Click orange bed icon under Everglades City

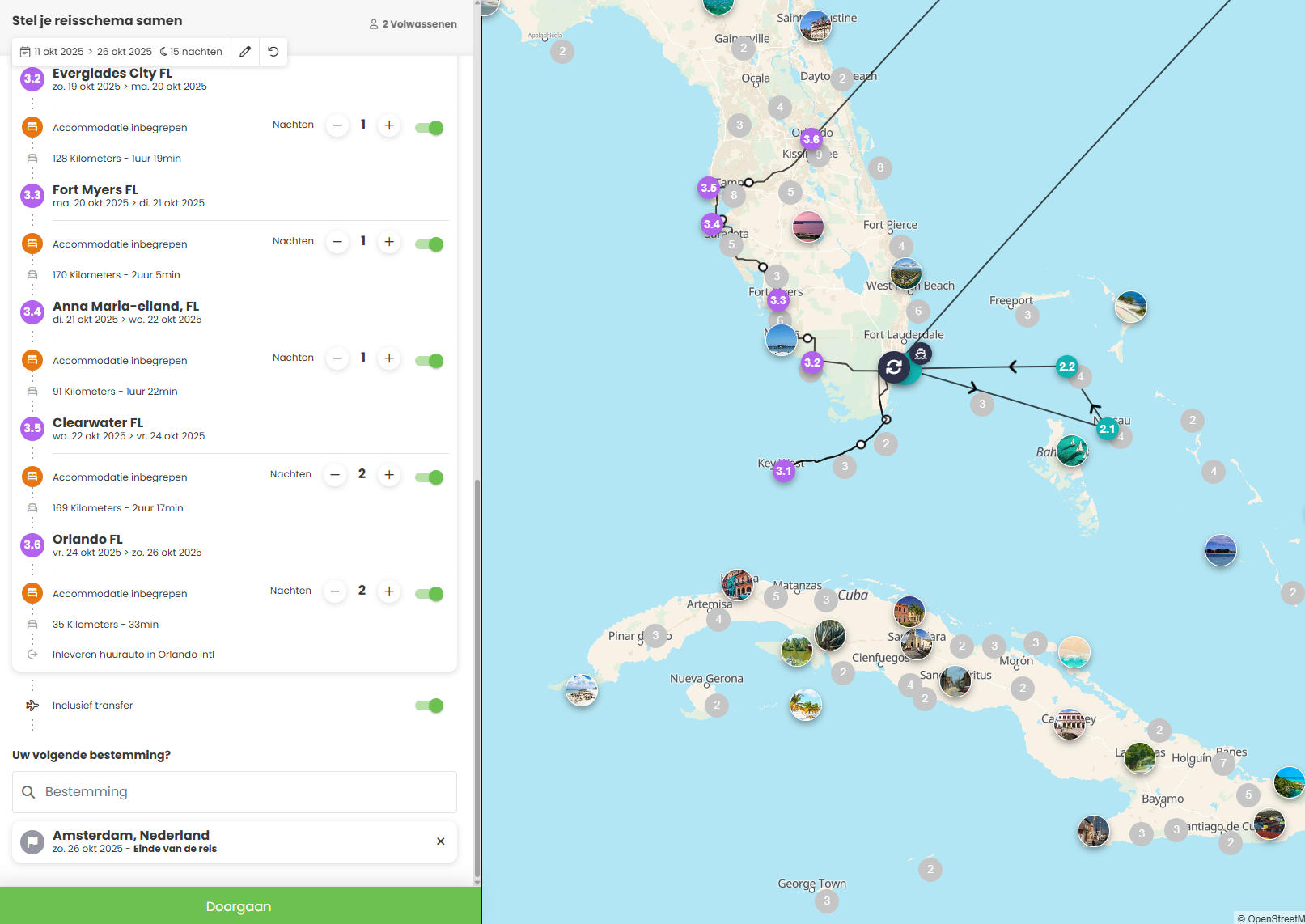pos(32,127)
